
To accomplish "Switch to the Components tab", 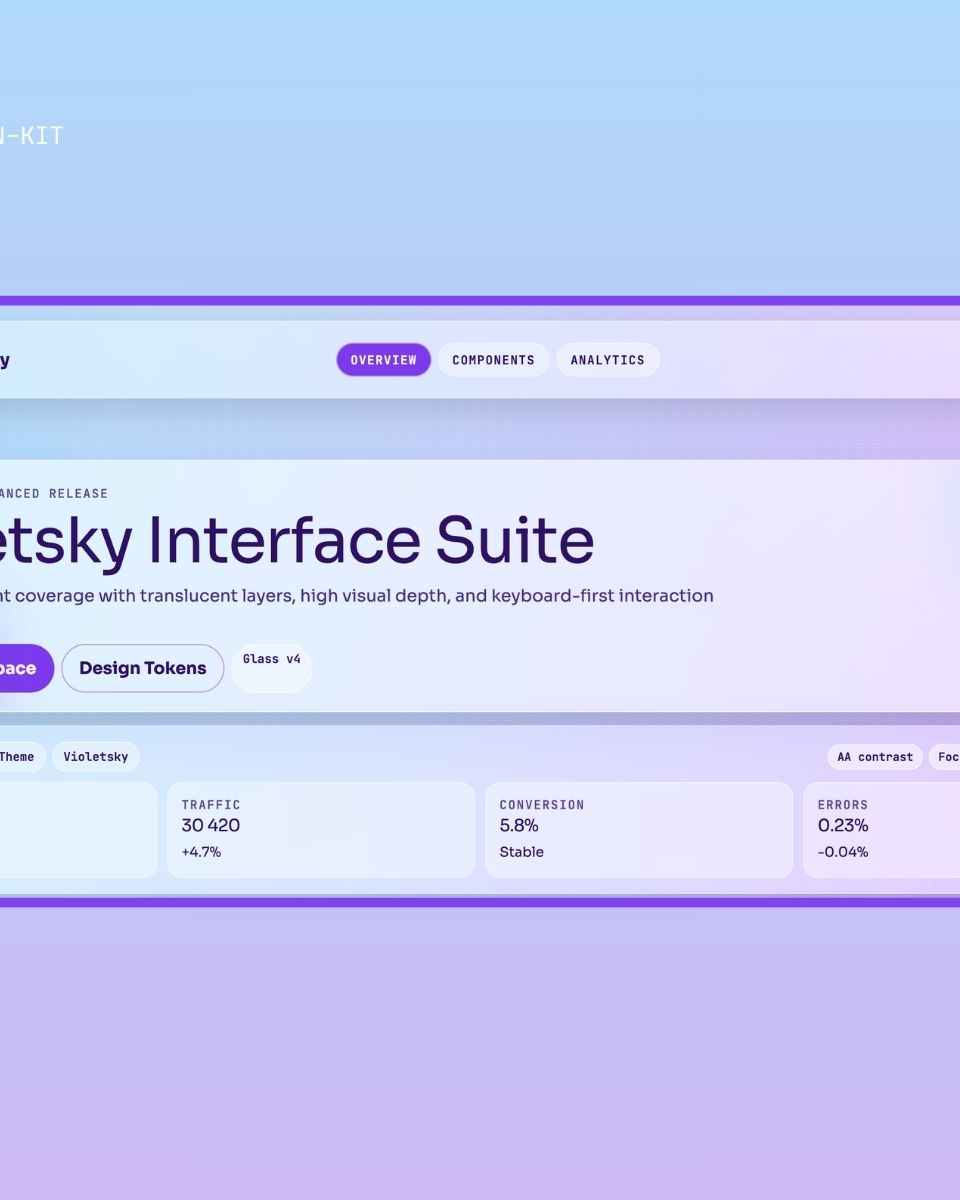I will pyautogui.click(x=493, y=360).
